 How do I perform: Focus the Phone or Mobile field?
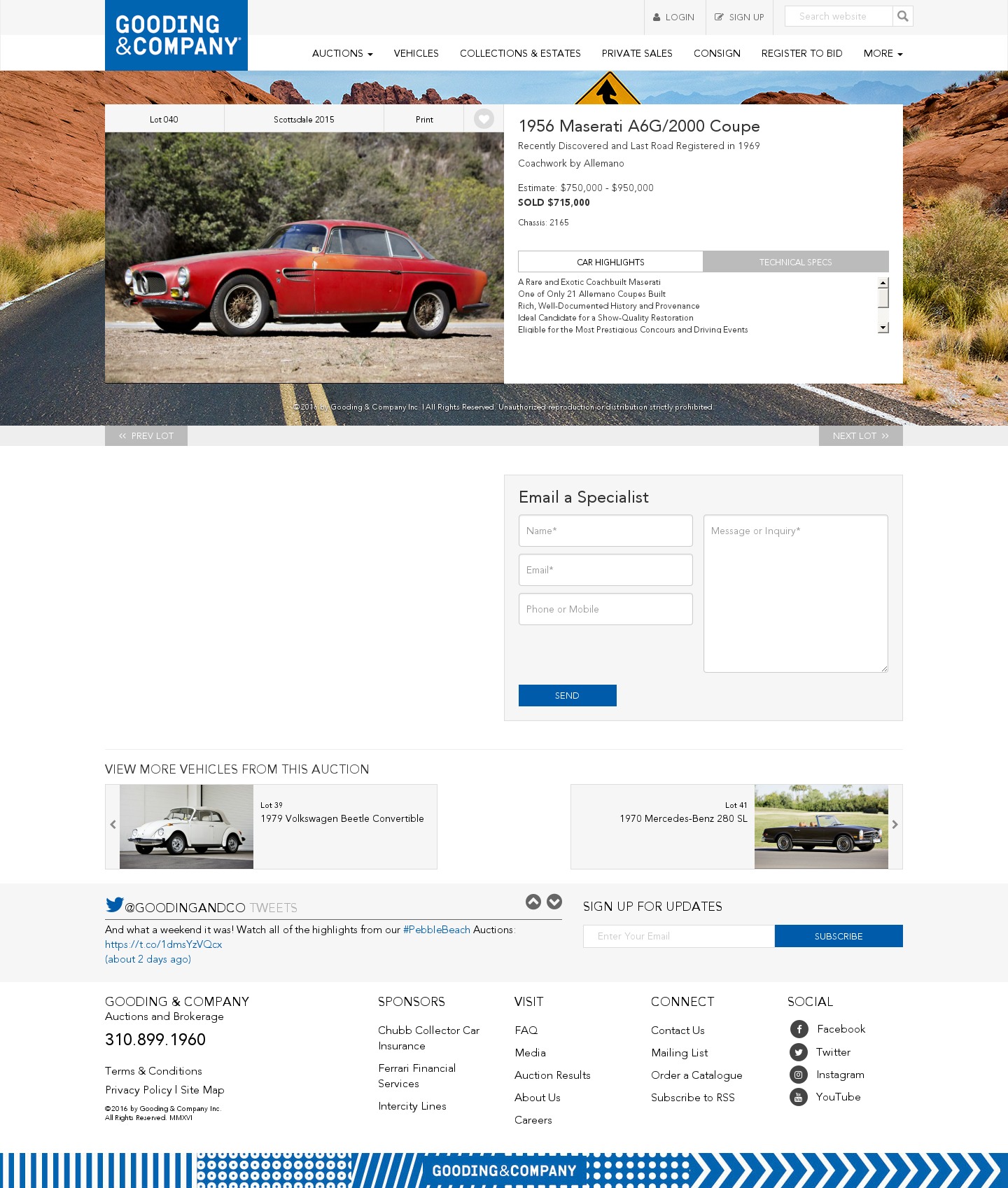605,609
